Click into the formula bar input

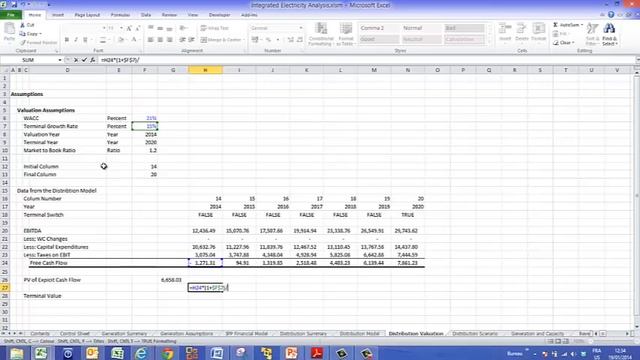point(367,60)
